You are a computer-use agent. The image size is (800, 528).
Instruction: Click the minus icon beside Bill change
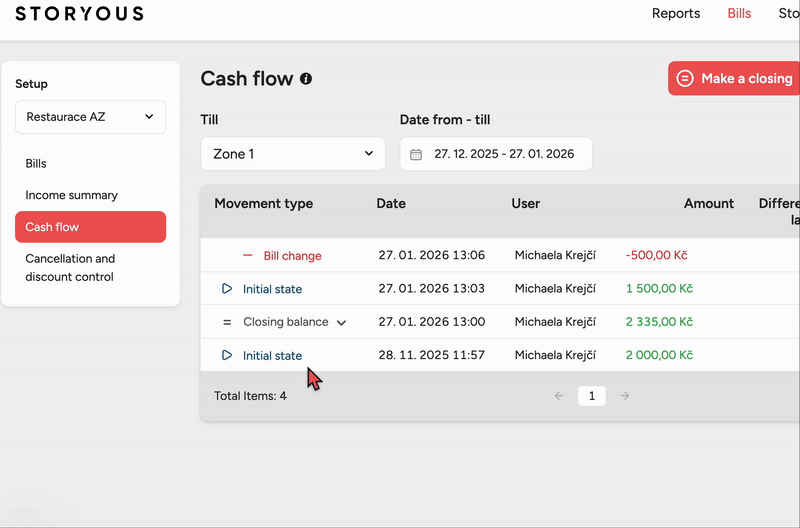[x=248, y=256]
